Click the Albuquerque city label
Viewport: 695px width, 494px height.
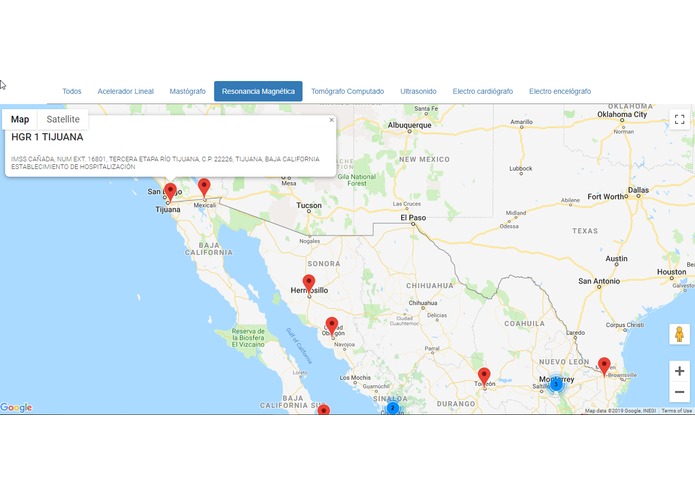[410, 125]
